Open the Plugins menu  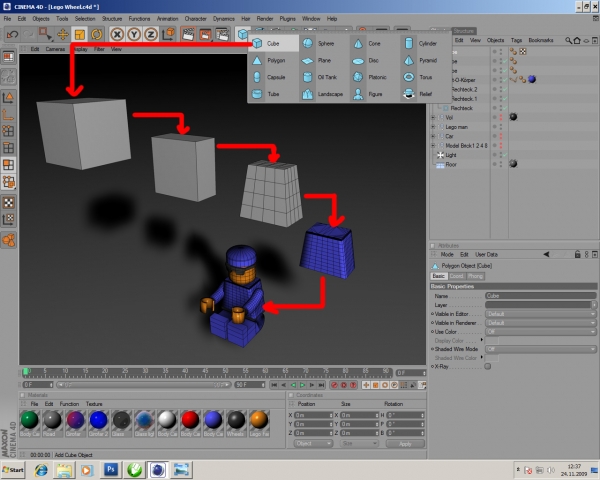pyautogui.click(x=287, y=19)
